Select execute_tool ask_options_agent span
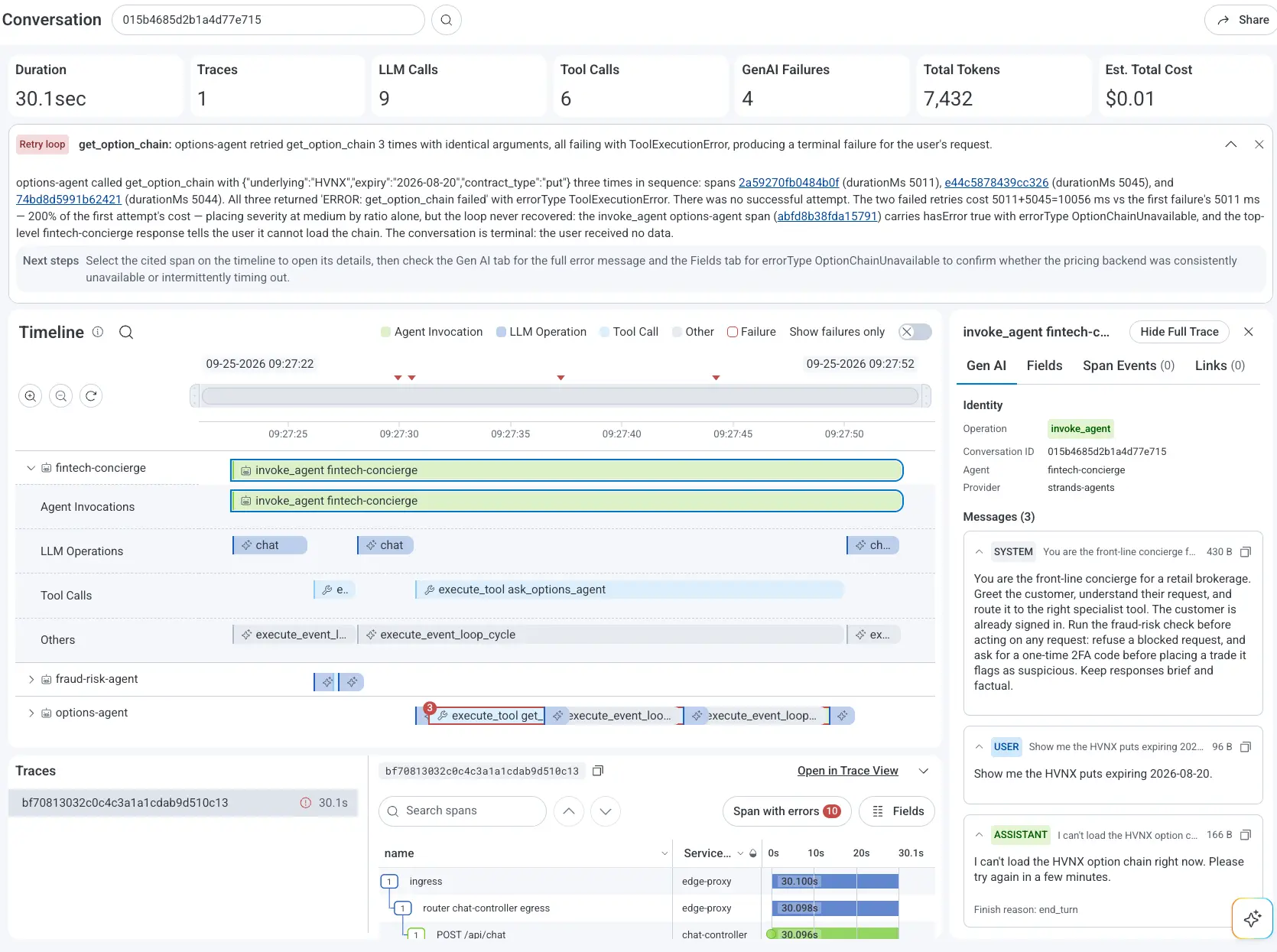 pyautogui.click(x=629, y=590)
